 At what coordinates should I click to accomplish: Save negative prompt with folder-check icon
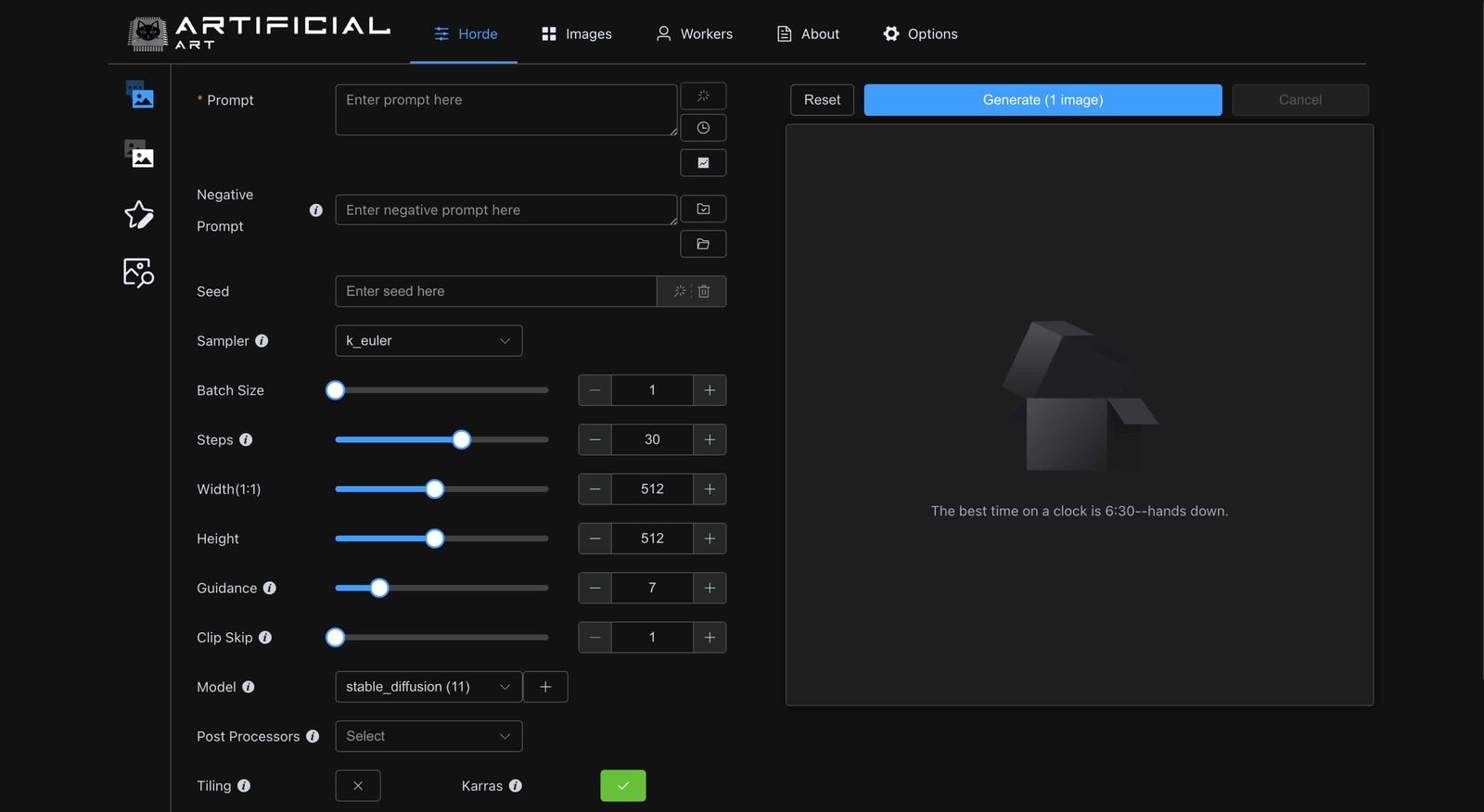pyautogui.click(x=703, y=209)
